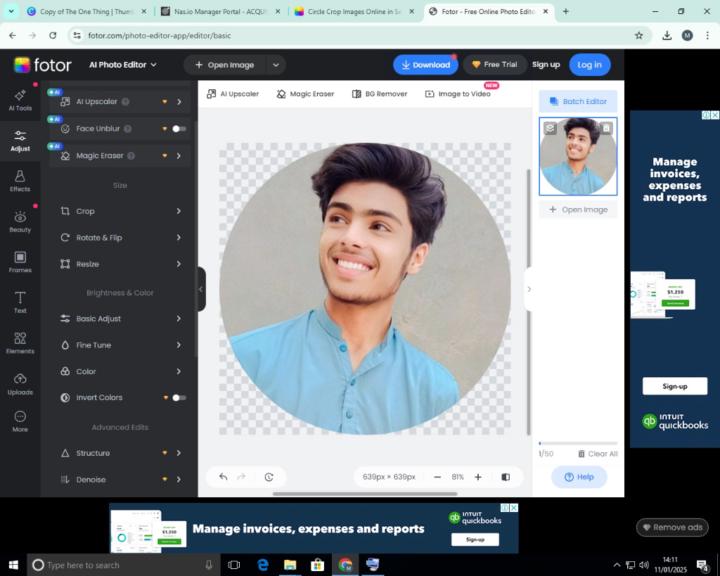Open Task View on taskbar

point(234,565)
